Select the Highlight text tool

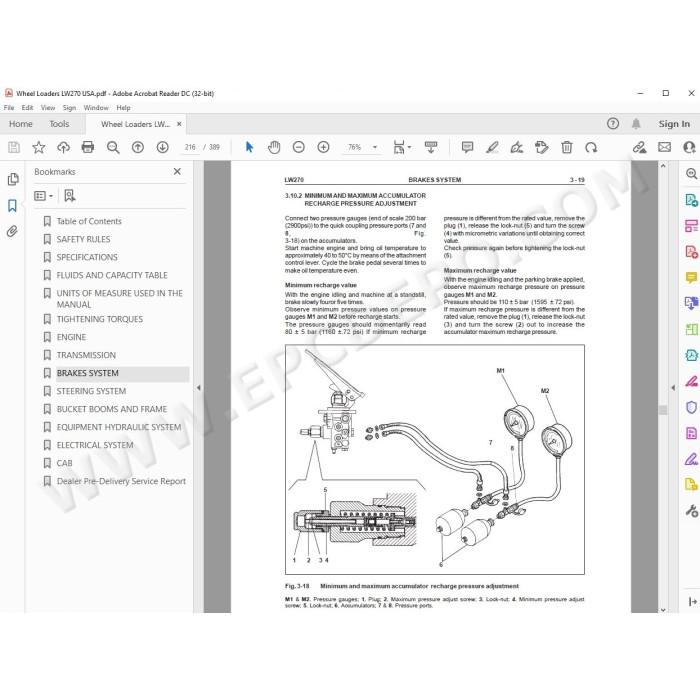click(492, 147)
